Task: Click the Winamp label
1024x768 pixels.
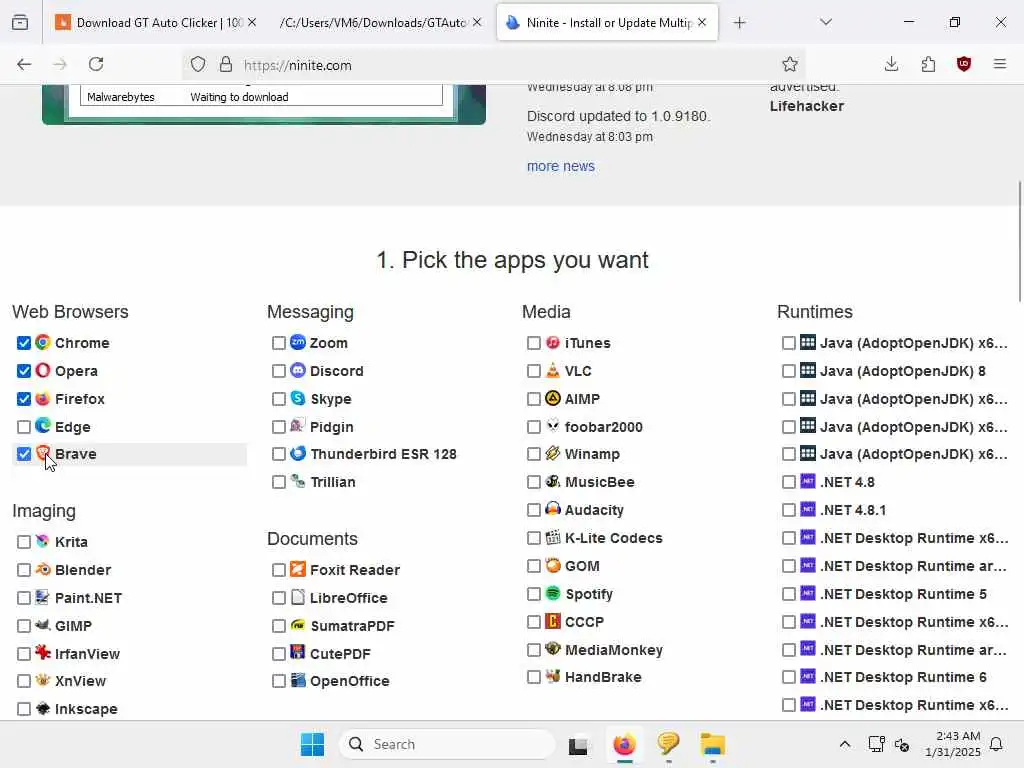Action: click(x=592, y=454)
